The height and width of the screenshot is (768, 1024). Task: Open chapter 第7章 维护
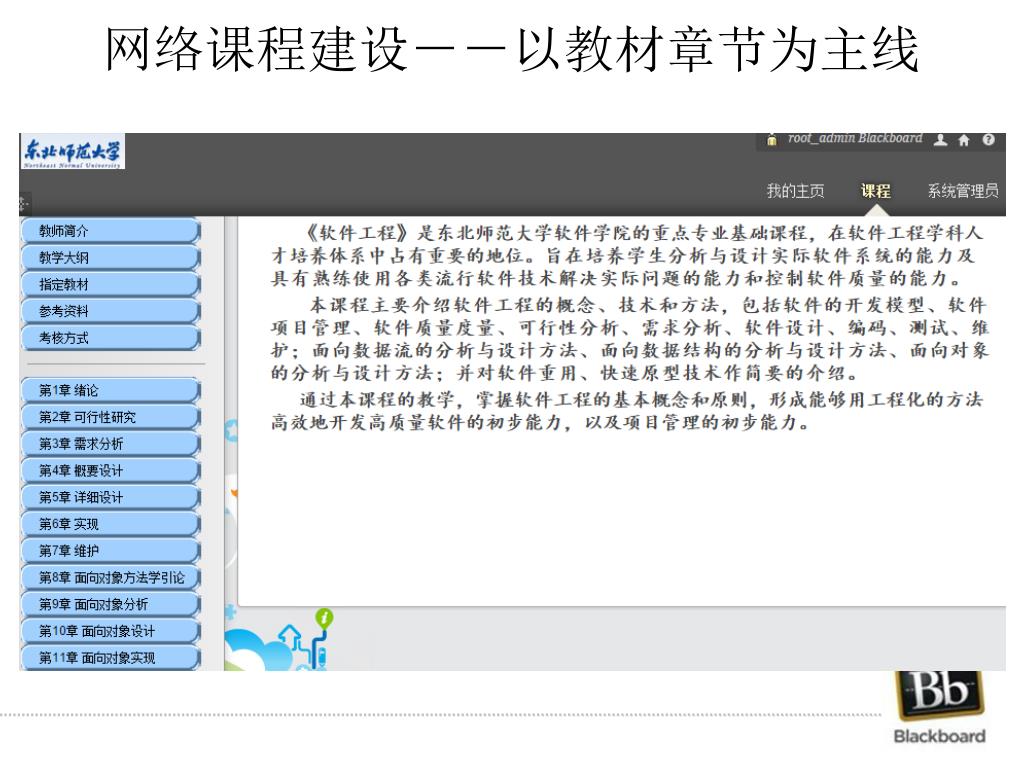pos(110,551)
